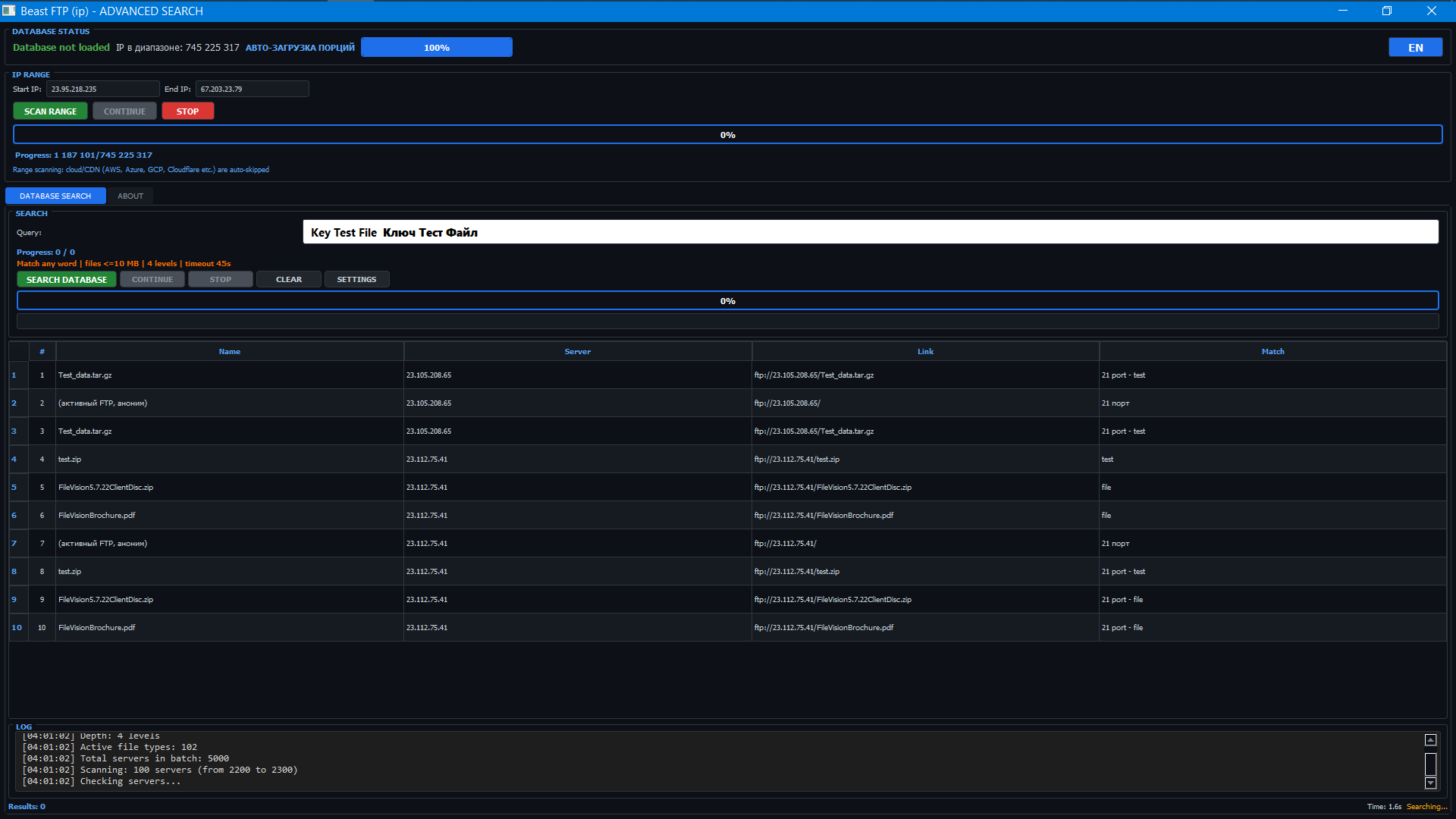
Task: Click the database search progress bar
Action: pyautogui.click(x=728, y=301)
